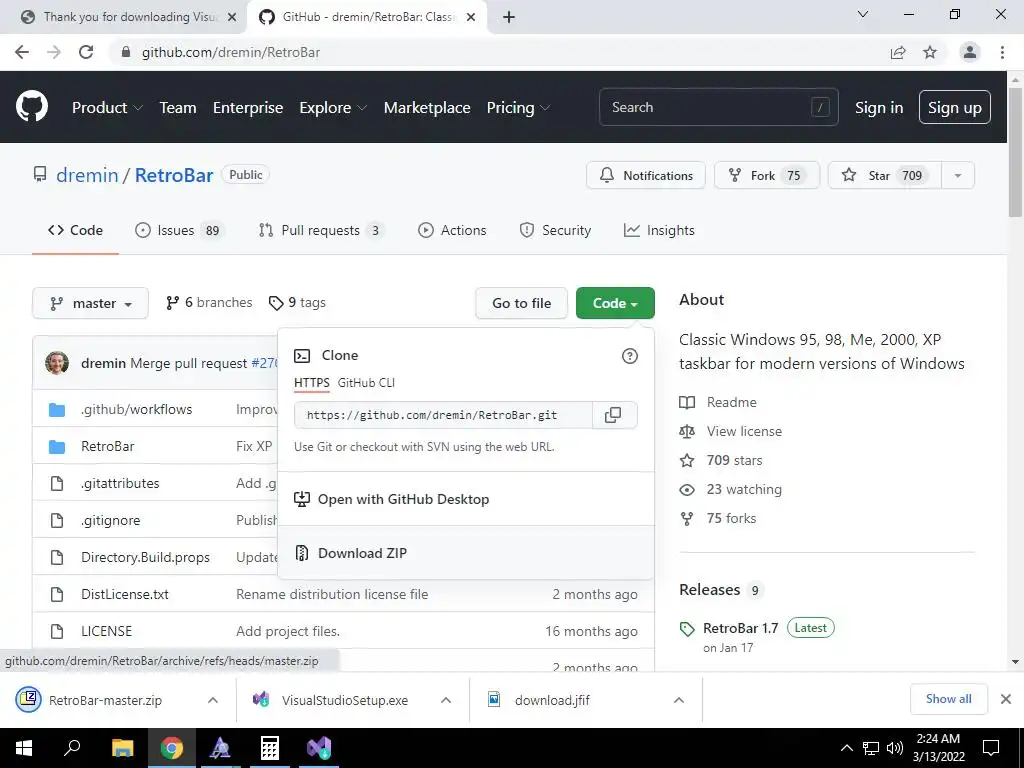The image size is (1024, 768).
Task: Show hidden tray icons chevron
Action: click(846, 748)
